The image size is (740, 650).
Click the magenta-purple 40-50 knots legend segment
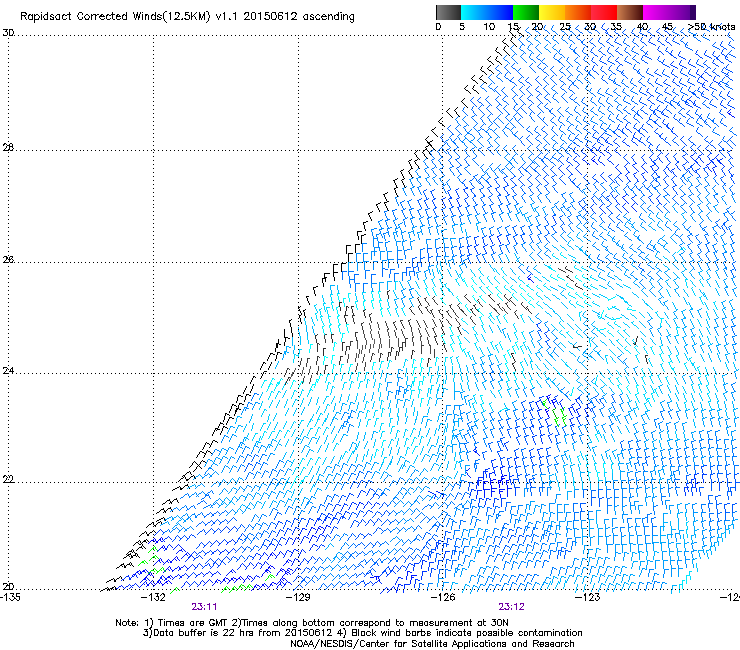click(669, 12)
